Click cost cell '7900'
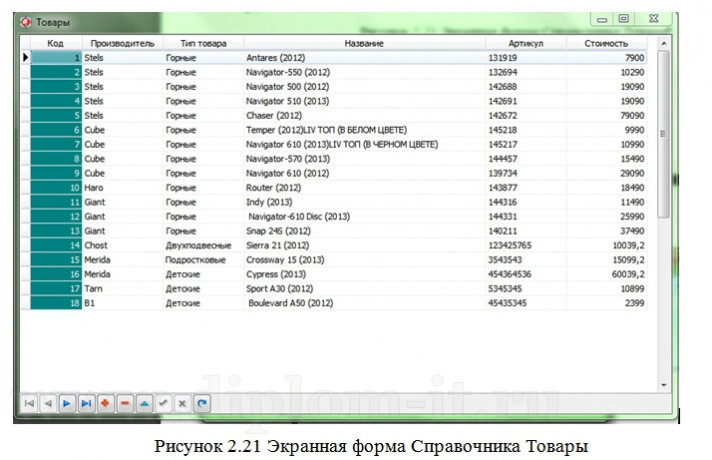The image size is (712, 460). (x=607, y=58)
